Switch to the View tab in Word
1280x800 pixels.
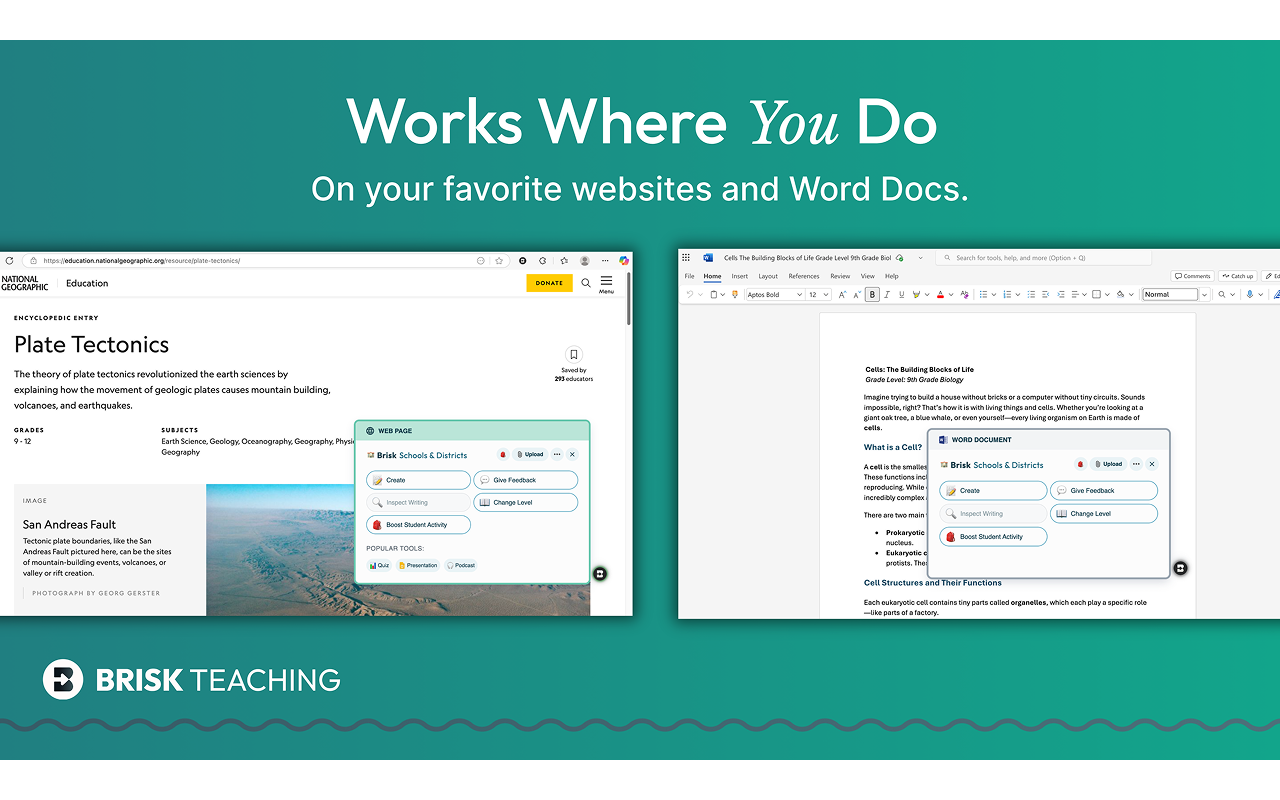867,276
